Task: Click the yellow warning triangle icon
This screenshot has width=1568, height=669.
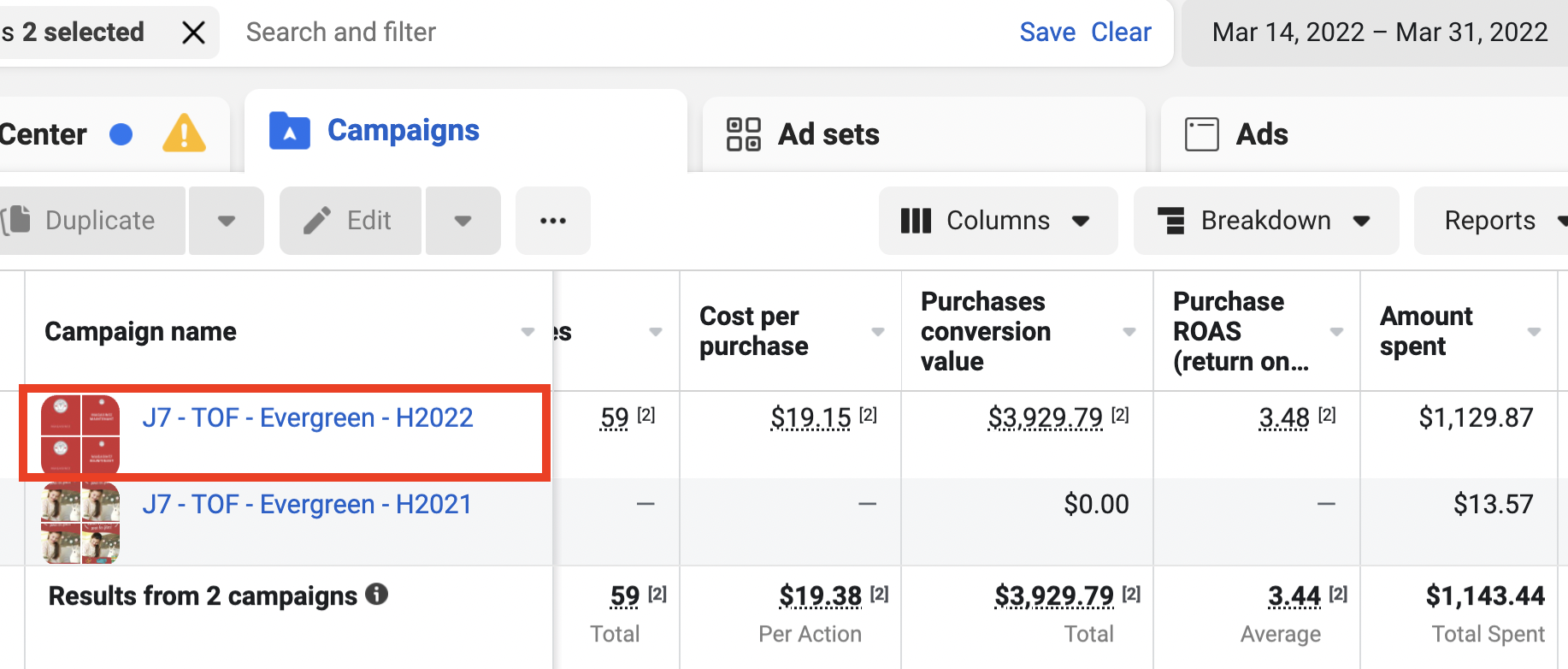Action: [x=184, y=134]
